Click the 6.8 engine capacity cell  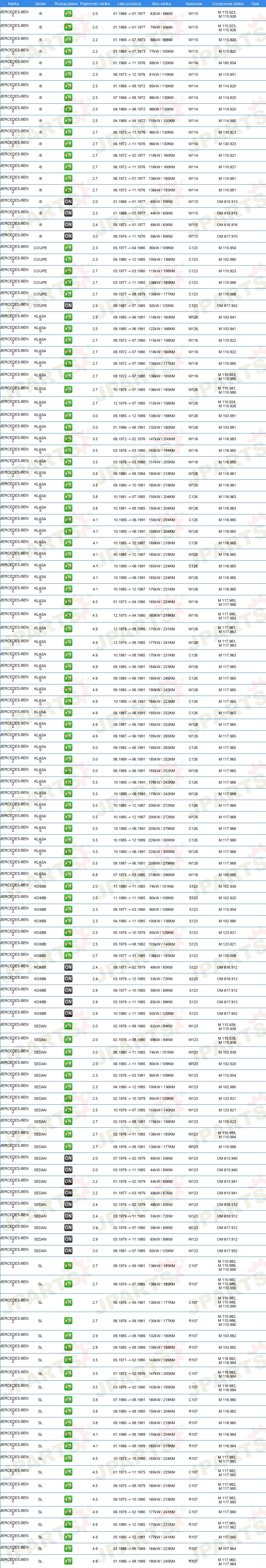[95, 875]
